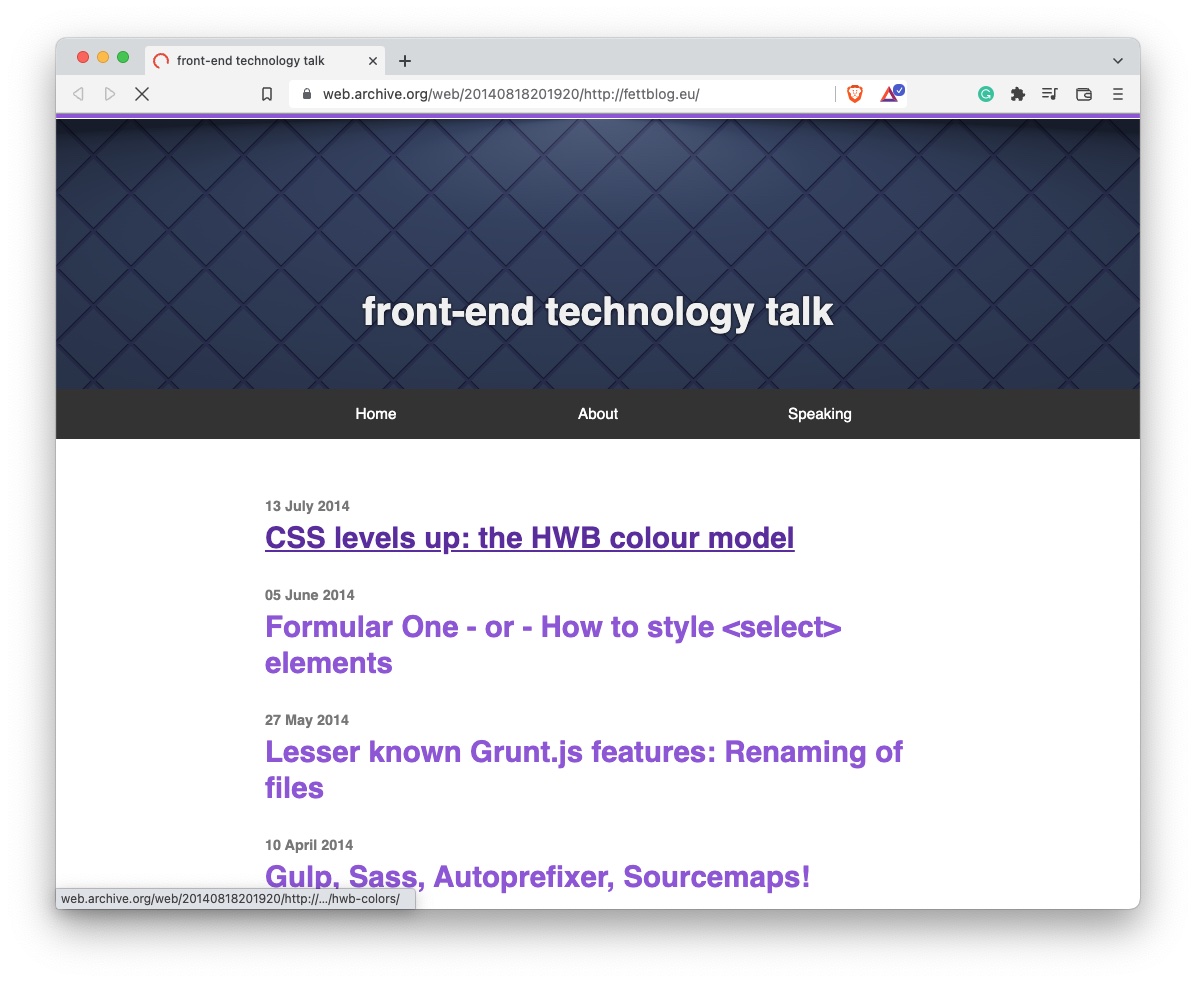Screen dimensions: 1196x983
Task: Stop page loading with the X icon
Action: 142,93
